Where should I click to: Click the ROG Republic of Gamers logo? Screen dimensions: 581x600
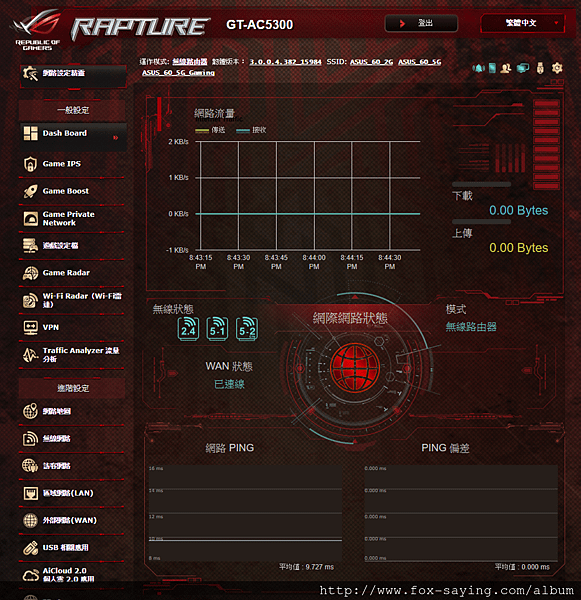click(x=37, y=30)
